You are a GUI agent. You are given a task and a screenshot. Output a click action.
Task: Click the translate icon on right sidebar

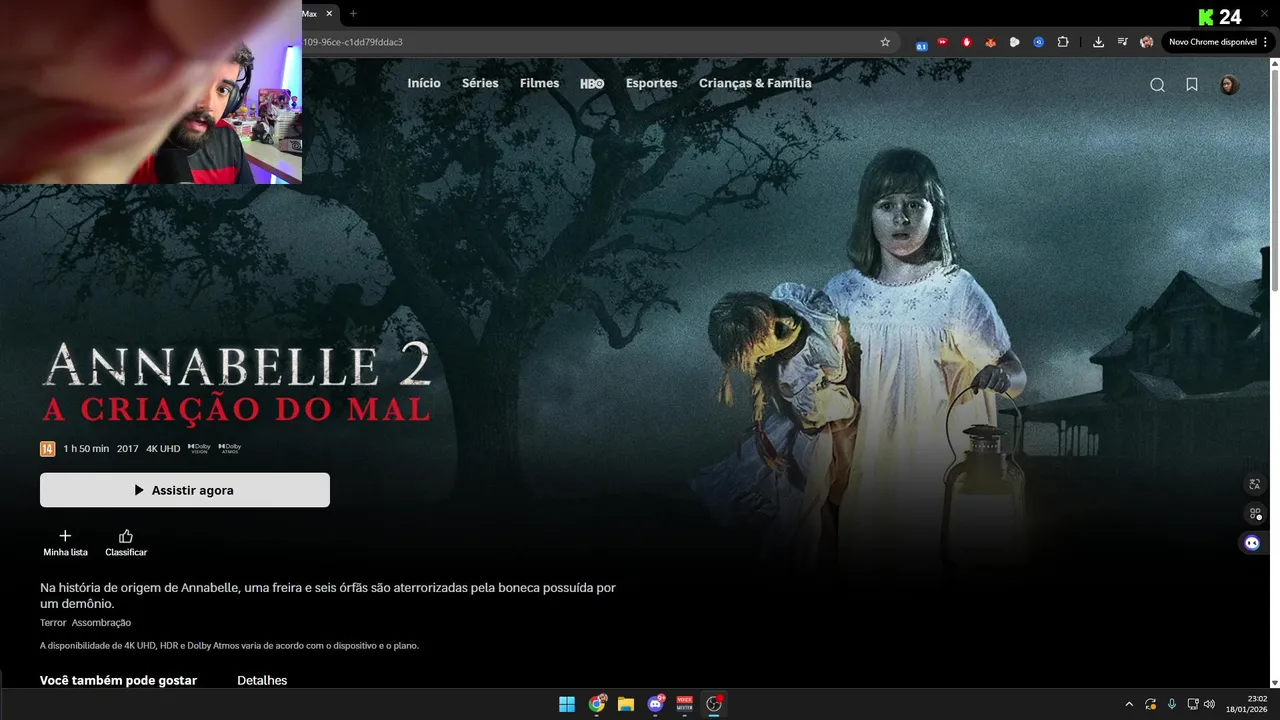[x=1254, y=484]
